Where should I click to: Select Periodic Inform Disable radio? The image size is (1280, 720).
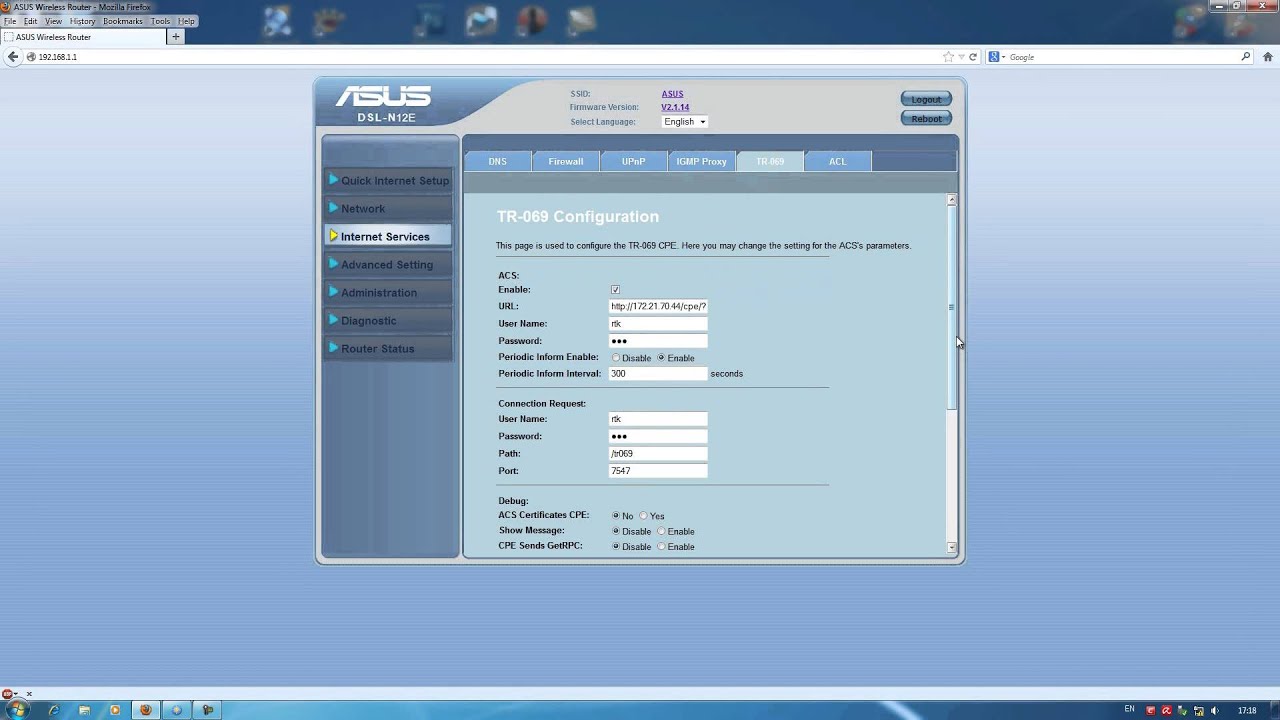click(x=616, y=358)
